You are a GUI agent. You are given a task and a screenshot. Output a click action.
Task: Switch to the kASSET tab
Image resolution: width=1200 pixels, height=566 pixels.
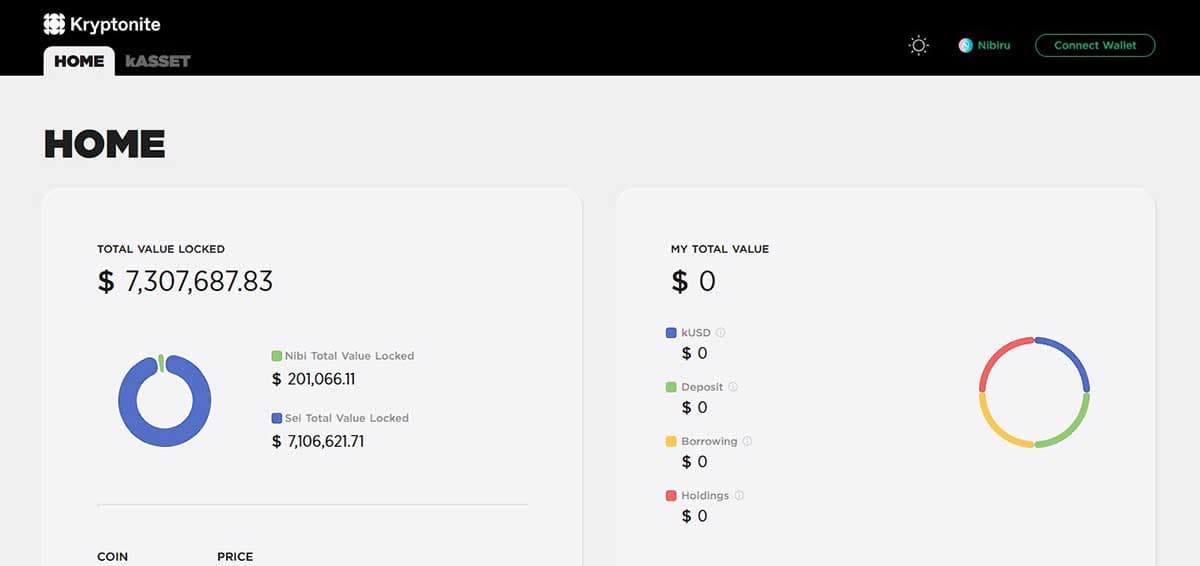(x=158, y=61)
